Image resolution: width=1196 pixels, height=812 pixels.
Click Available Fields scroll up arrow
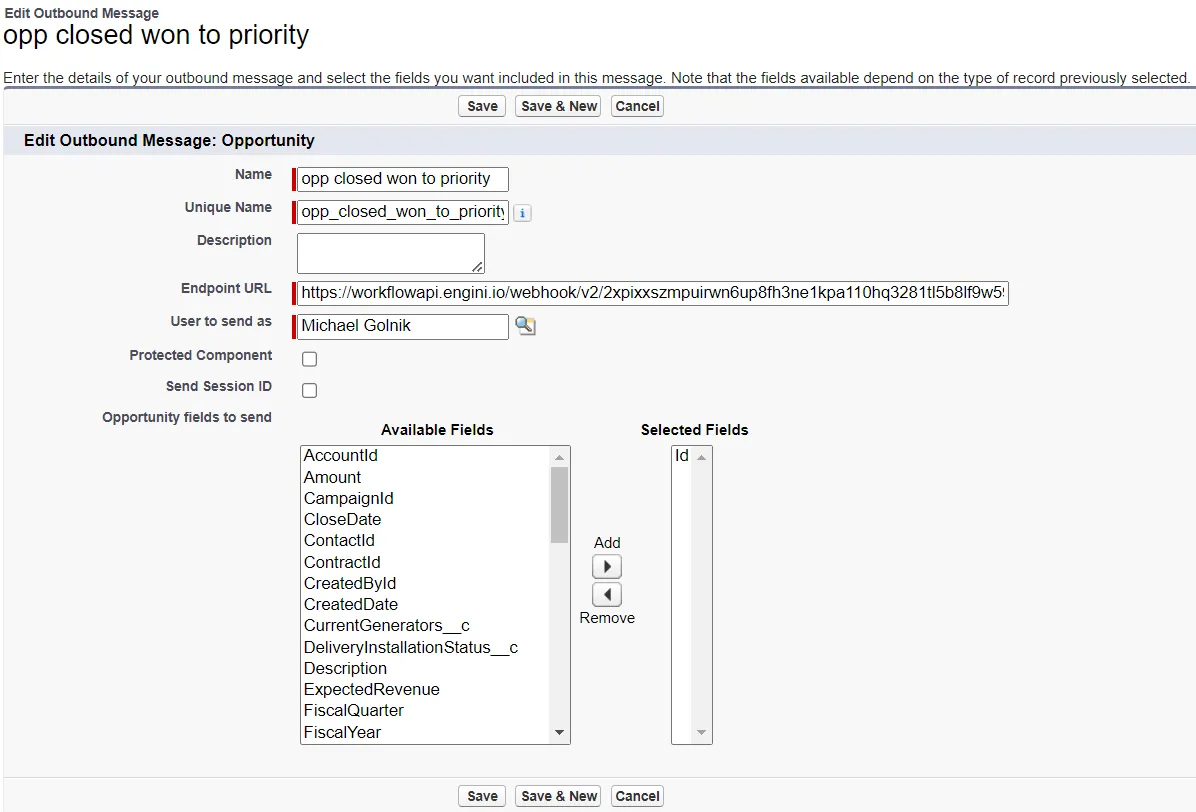(559, 457)
